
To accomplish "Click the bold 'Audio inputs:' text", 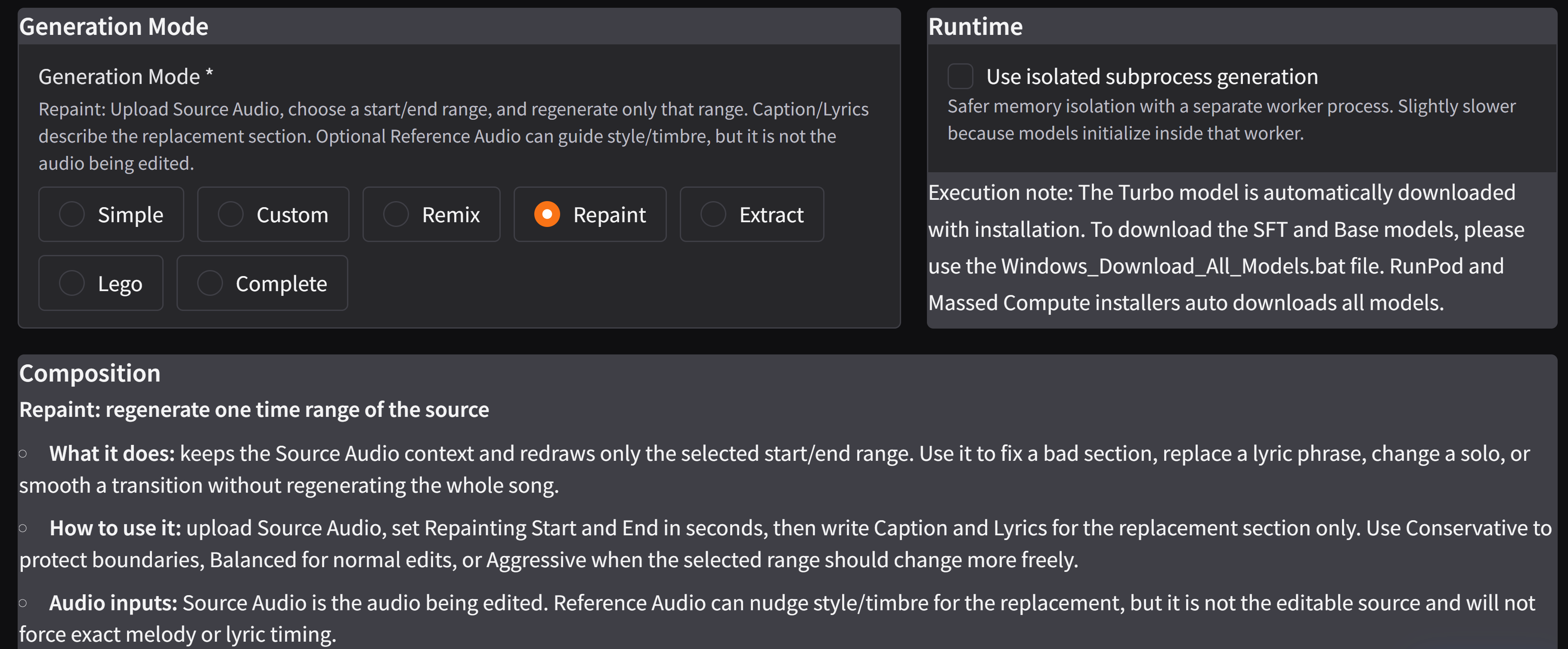I will 113,603.
